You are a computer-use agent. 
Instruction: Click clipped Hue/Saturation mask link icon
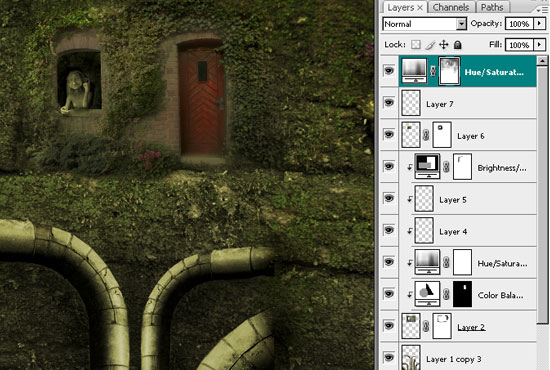point(446,263)
